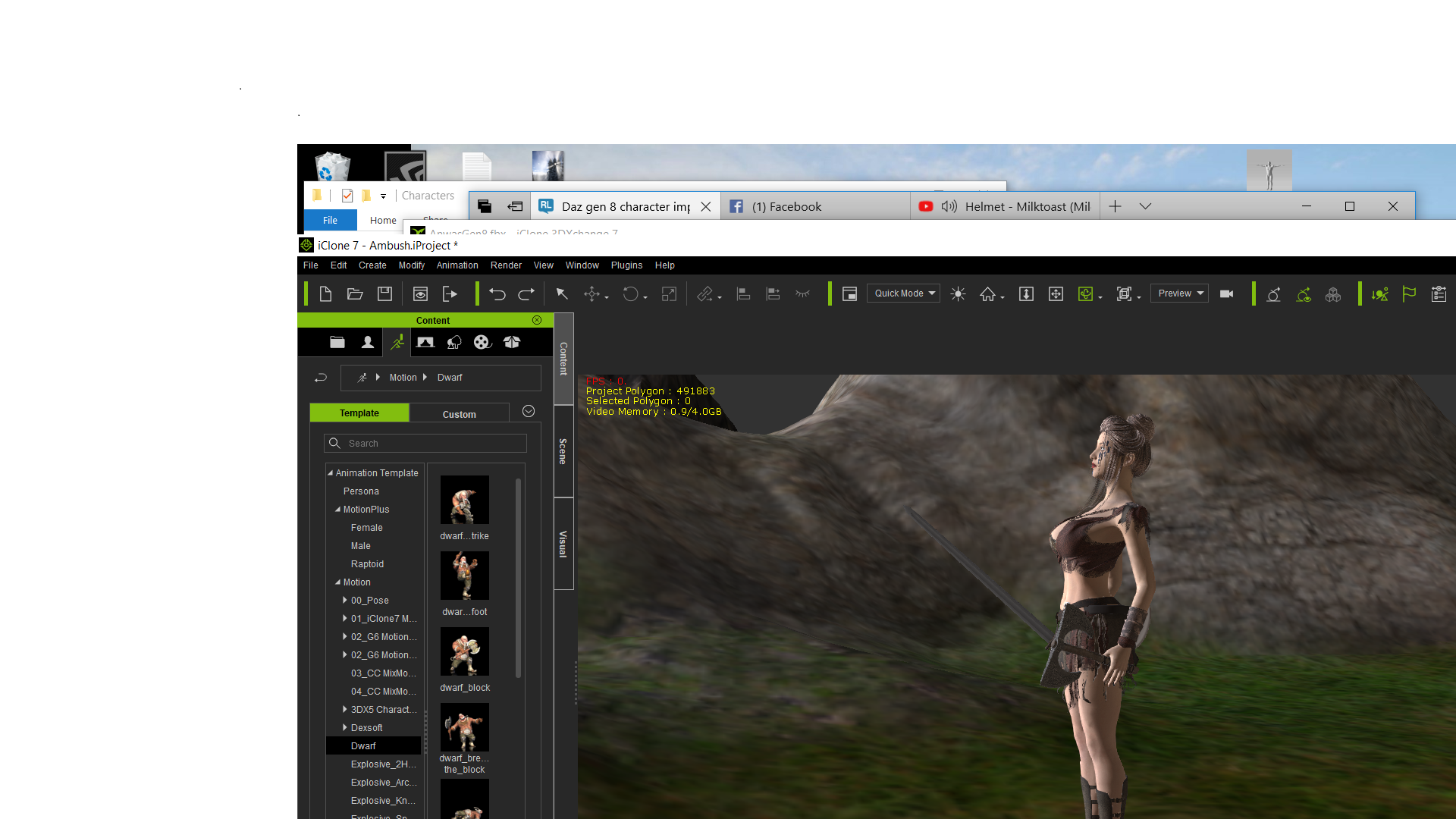This screenshot has width=1456, height=819.
Task: Expand the 00_Pose tree node
Action: pos(344,601)
